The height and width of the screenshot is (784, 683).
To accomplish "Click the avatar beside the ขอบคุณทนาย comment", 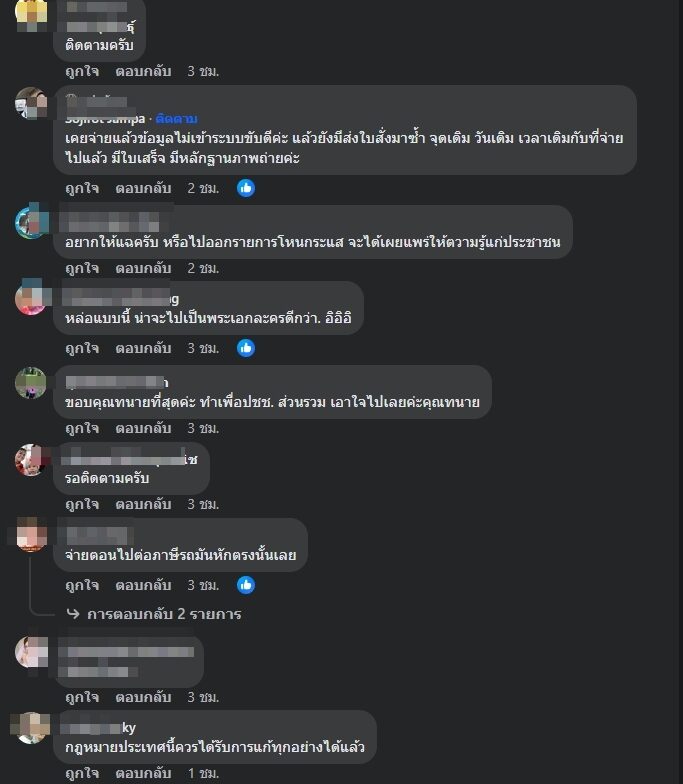I will 32,382.
